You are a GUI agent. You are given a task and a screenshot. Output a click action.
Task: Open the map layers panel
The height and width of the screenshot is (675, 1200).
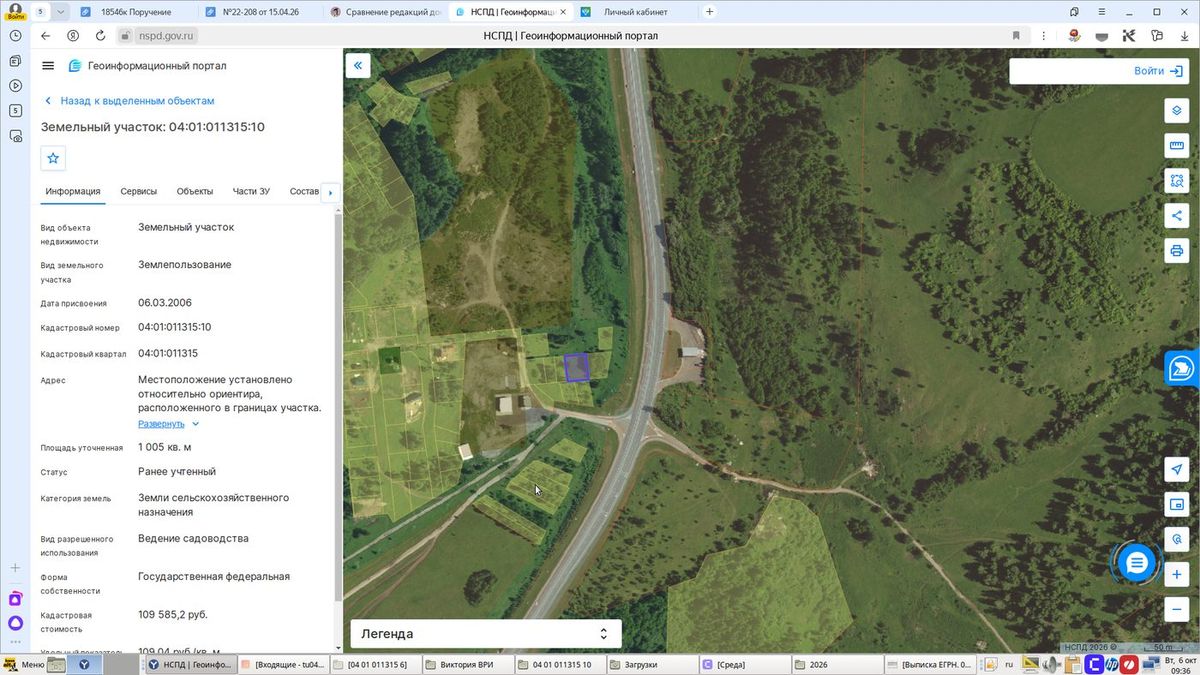1176,110
